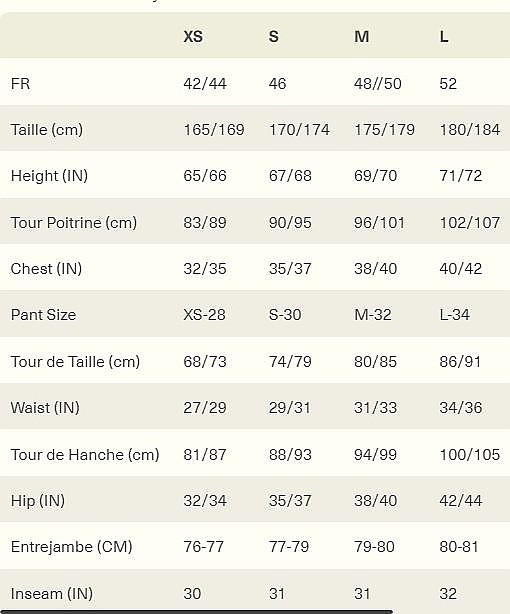Click the Inseam (IN) row label

52,594
